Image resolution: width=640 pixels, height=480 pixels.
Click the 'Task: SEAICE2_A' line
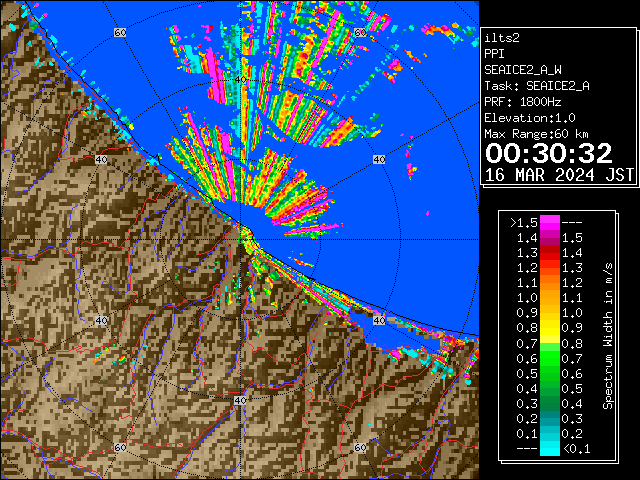point(537,86)
